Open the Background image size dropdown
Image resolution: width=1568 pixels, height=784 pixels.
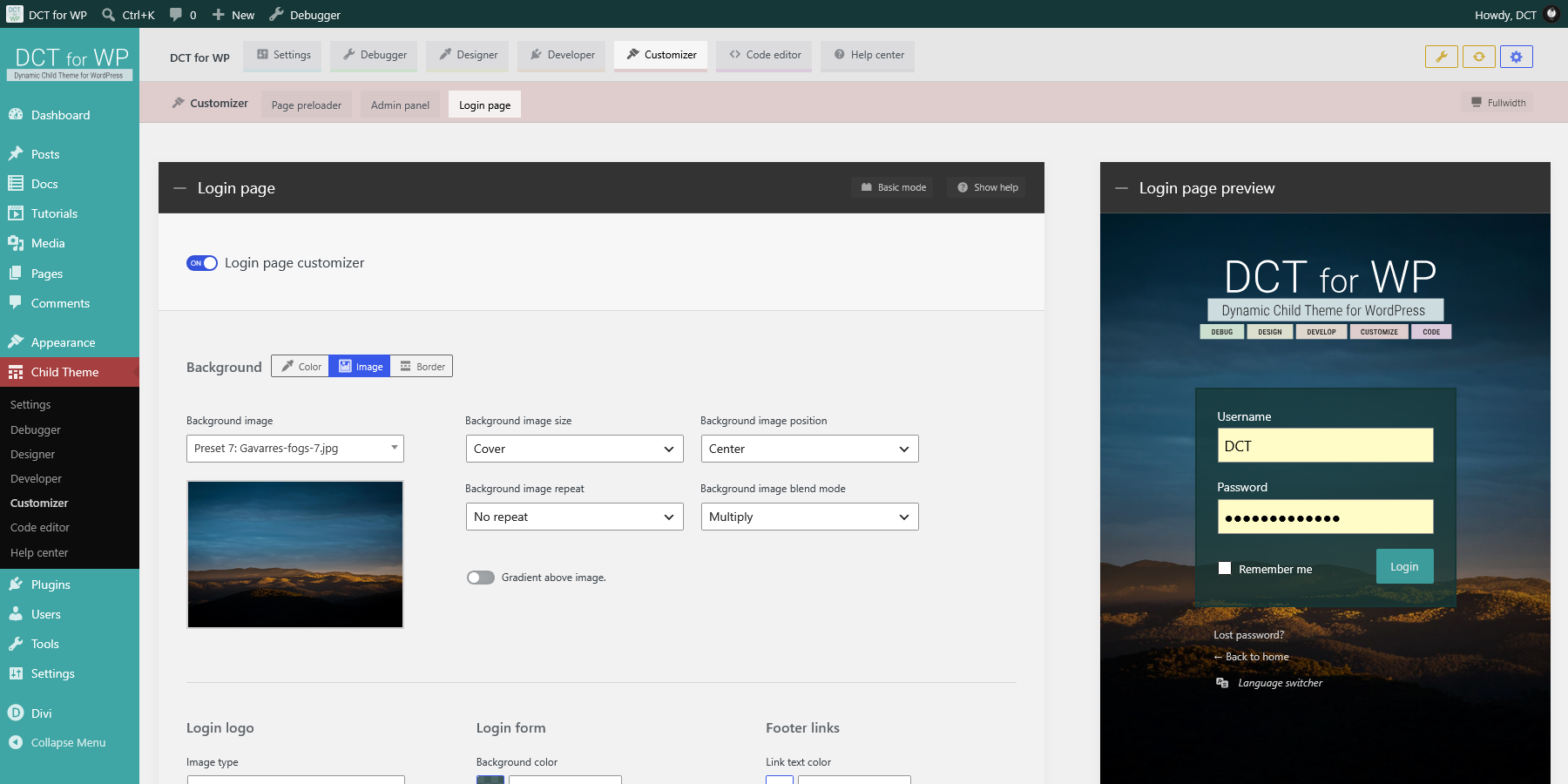coord(575,449)
